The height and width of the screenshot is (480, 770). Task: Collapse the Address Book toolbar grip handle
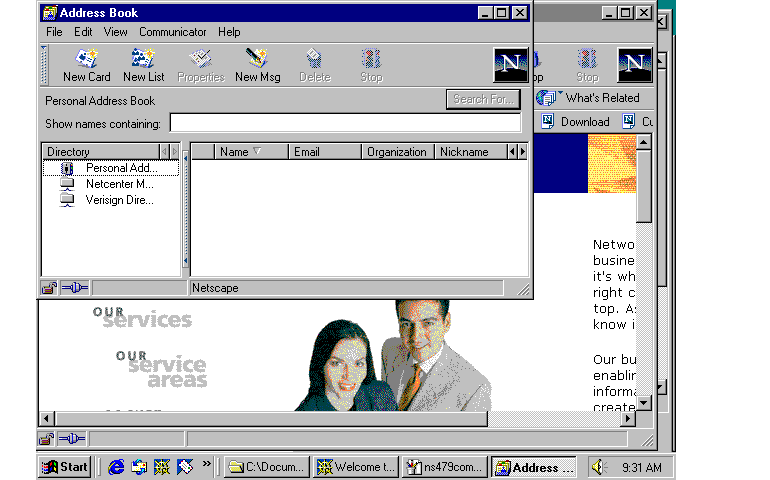pos(44,65)
